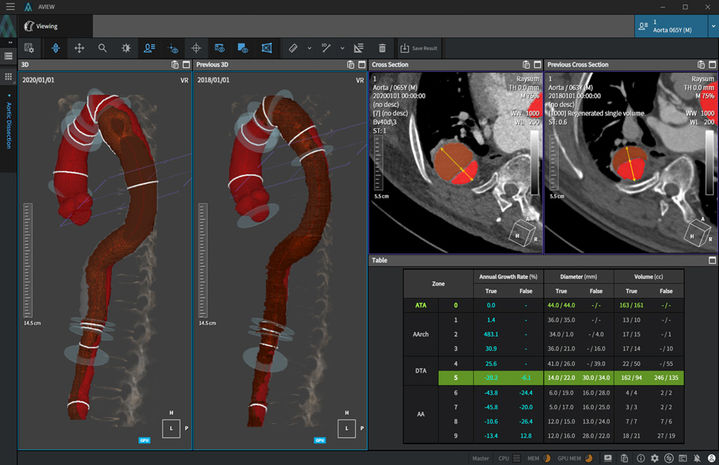This screenshot has height=465, width=719.
Task: Activate the zoom magnifier tool
Action: [x=102, y=48]
